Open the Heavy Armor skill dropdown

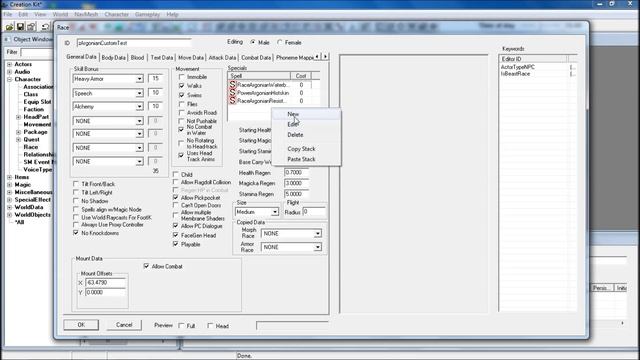pos(139,79)
